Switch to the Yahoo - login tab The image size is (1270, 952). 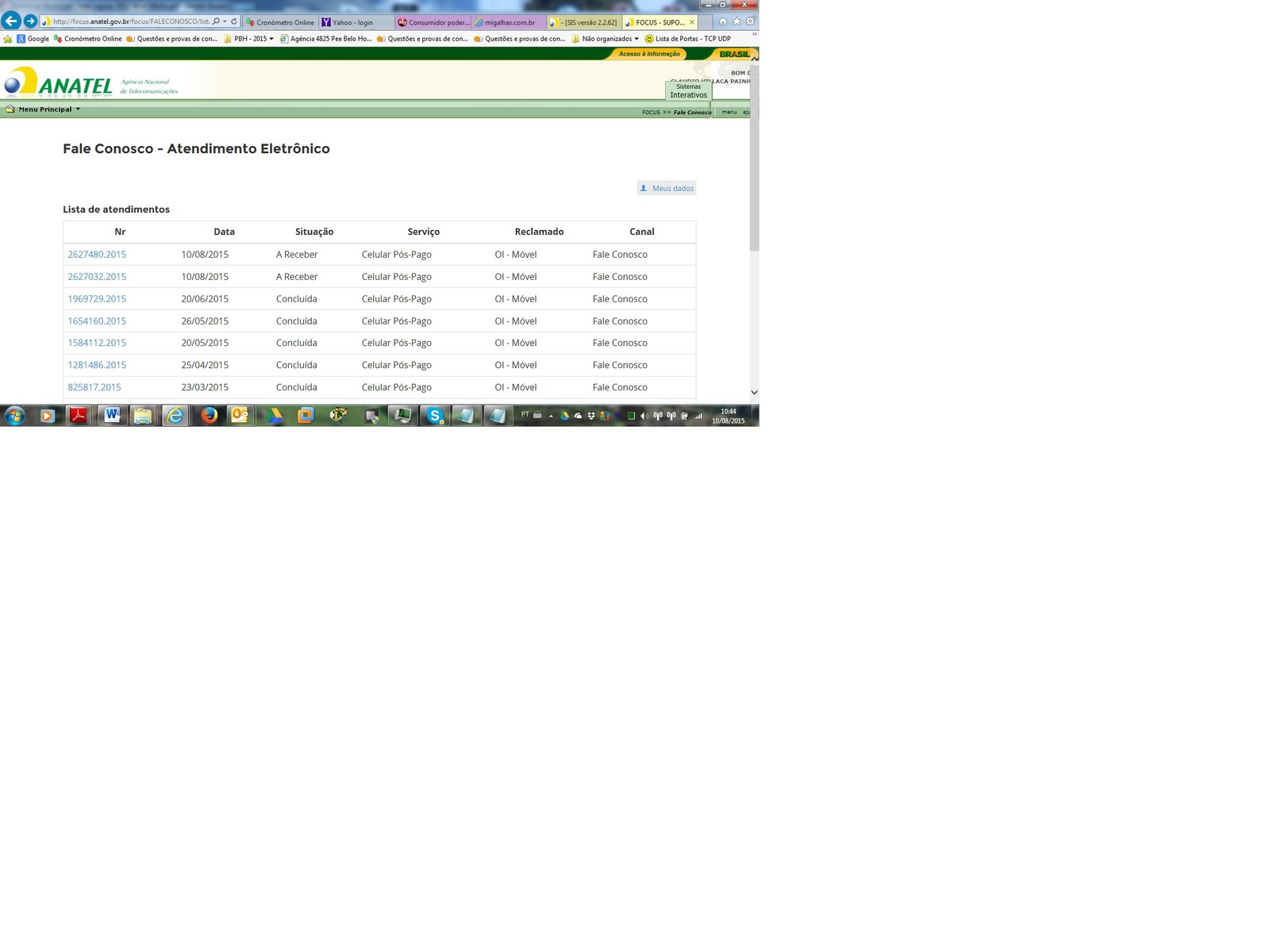pyautogui.click(x=356, y=22)
